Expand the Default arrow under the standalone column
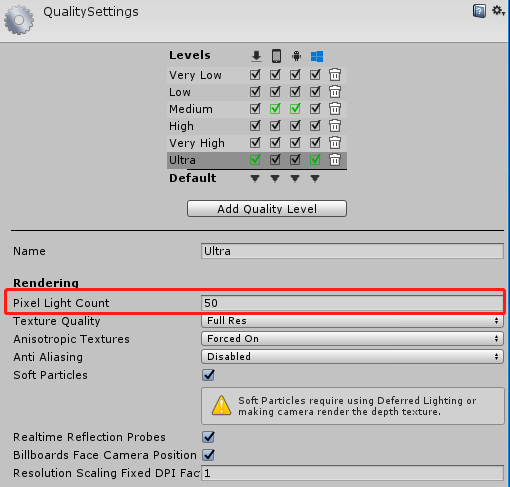Viewport: 510px width, 487px height. tap(255, 178)
